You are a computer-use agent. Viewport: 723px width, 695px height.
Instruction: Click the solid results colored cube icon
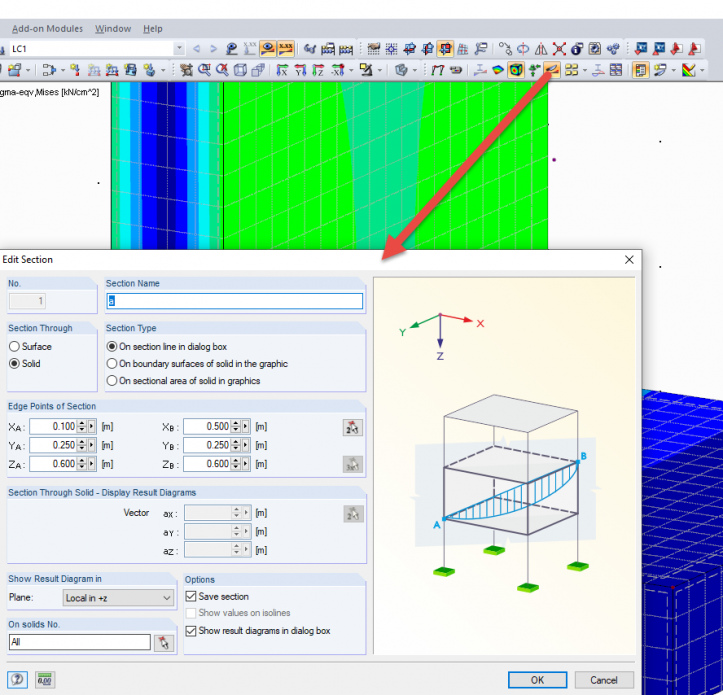click(516, 70)
